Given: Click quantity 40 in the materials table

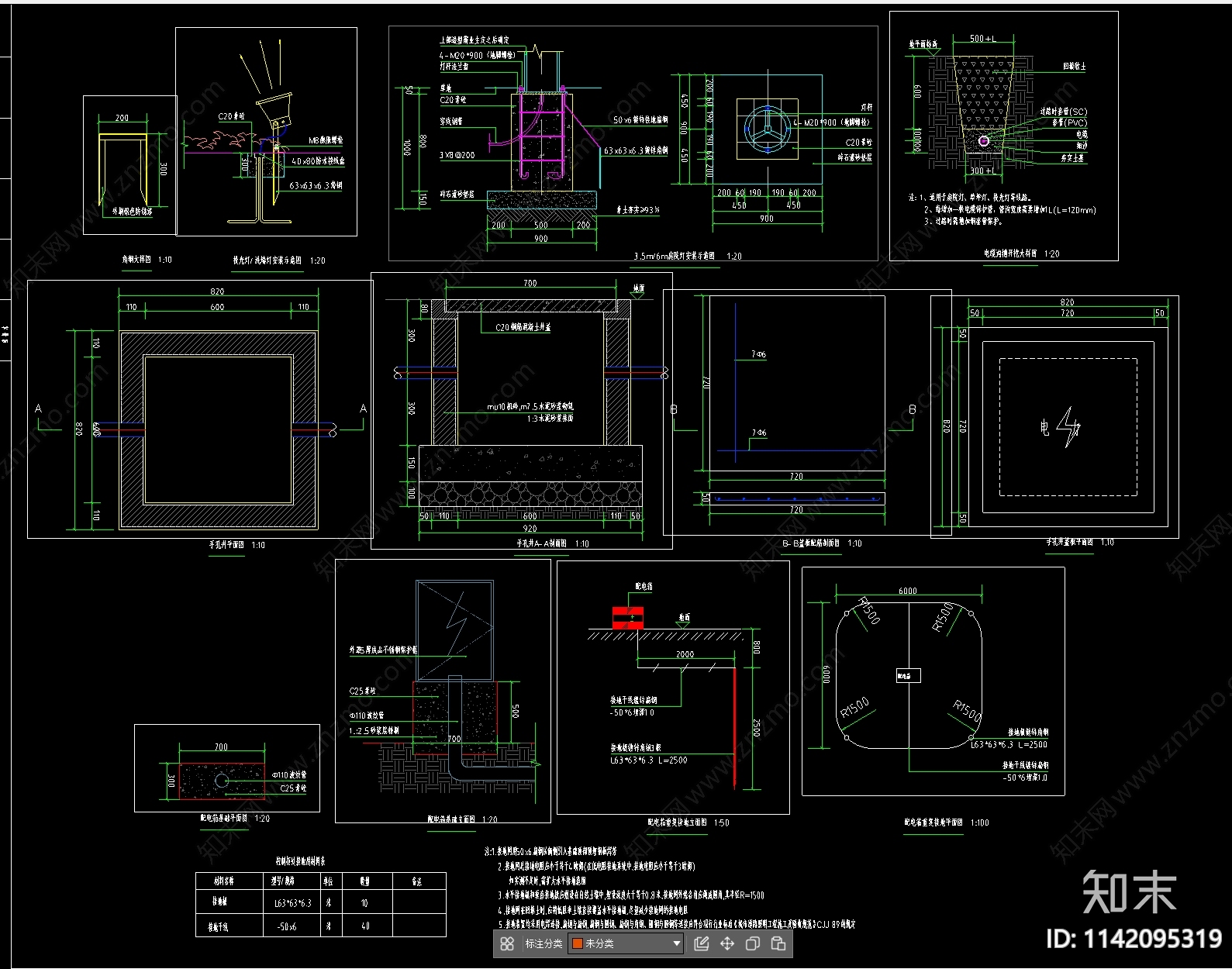Looking at the screenshot, I should click(364, 926).
